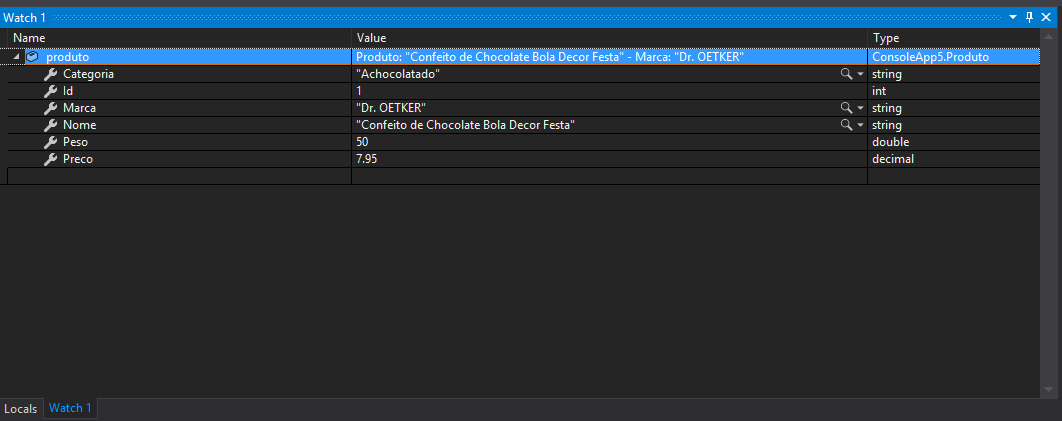
Task: Select the Marca property name
Action: coord(79,108)
